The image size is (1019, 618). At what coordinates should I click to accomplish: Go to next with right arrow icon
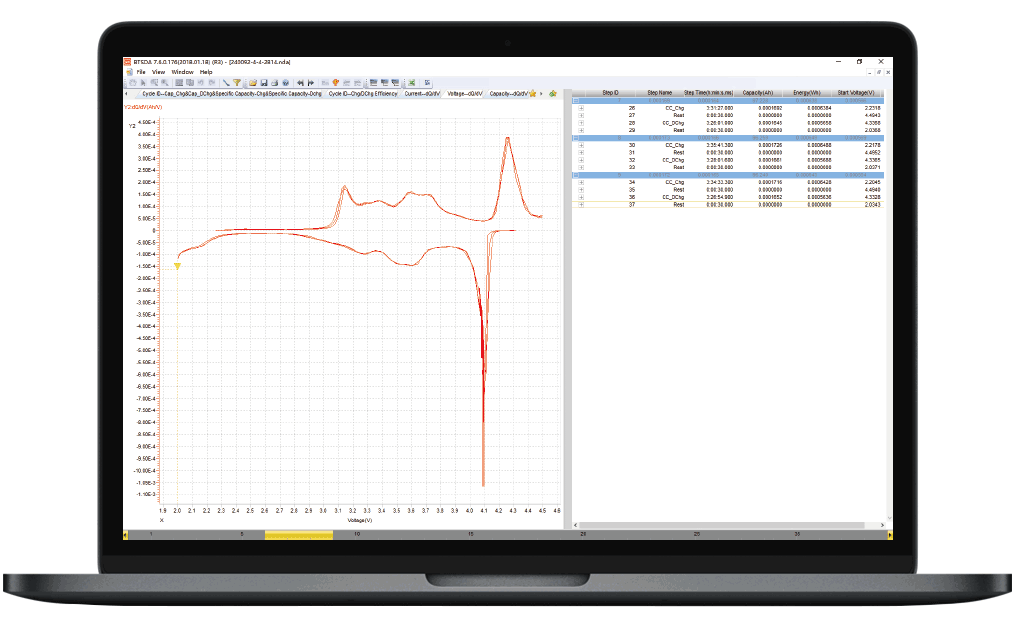(x=311, y=83)
